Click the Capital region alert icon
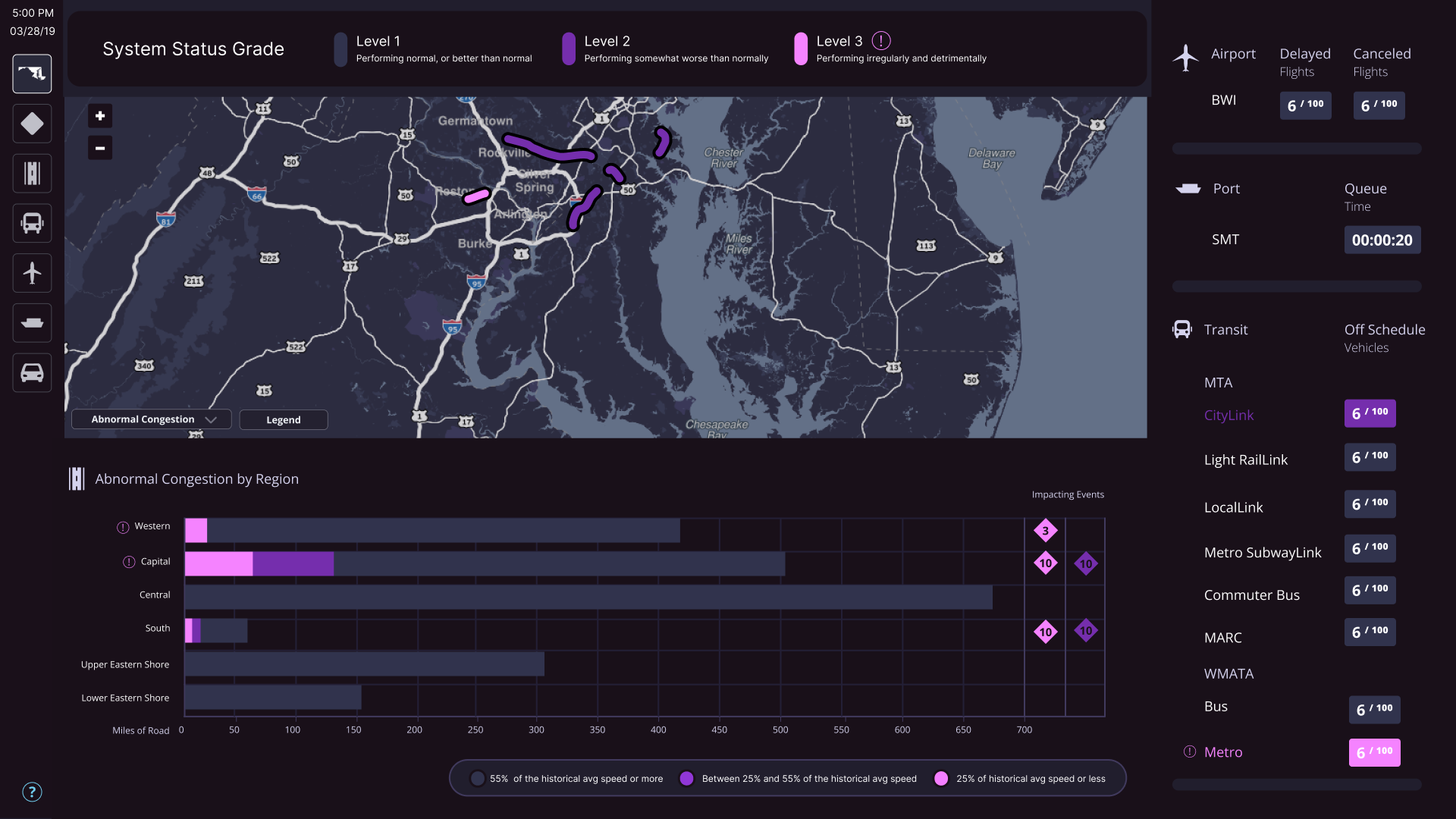Viewport: 1456px width, 819px height. coord(129,562)
